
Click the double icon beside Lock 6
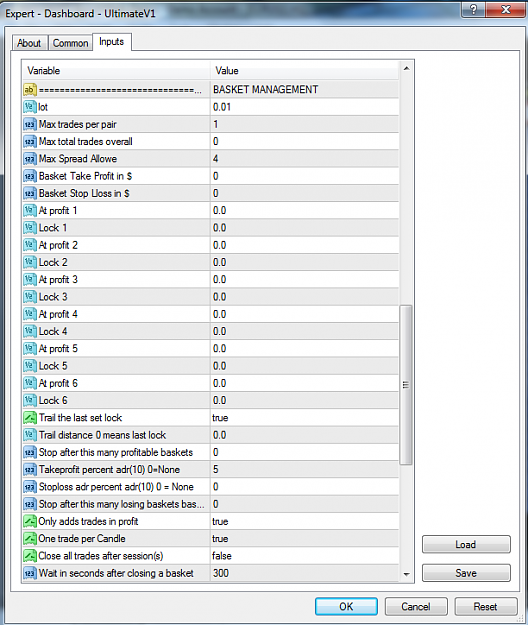click(30, 401)
